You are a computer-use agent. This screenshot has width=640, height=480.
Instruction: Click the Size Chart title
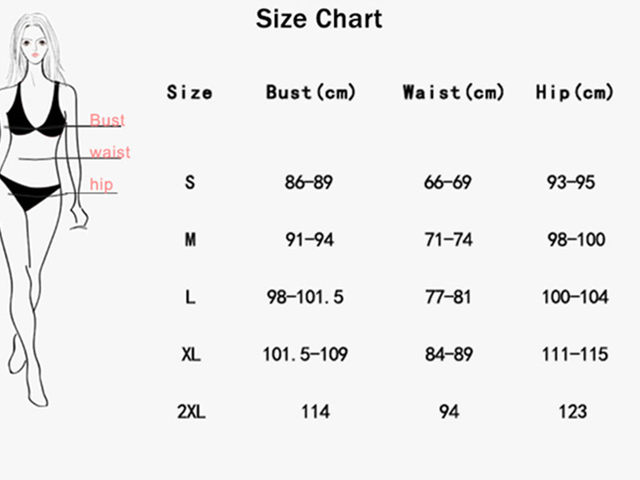tap(319, 18)
